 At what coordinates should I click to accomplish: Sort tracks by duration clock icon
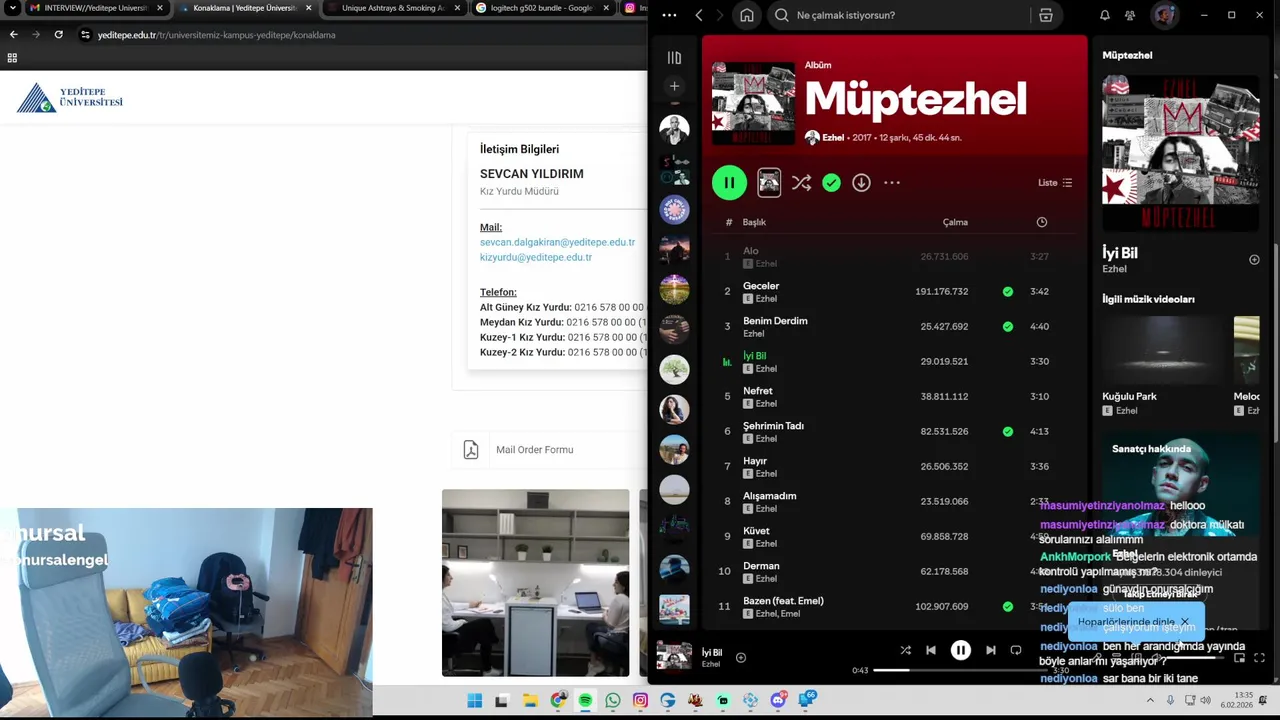pos(1041,222)
